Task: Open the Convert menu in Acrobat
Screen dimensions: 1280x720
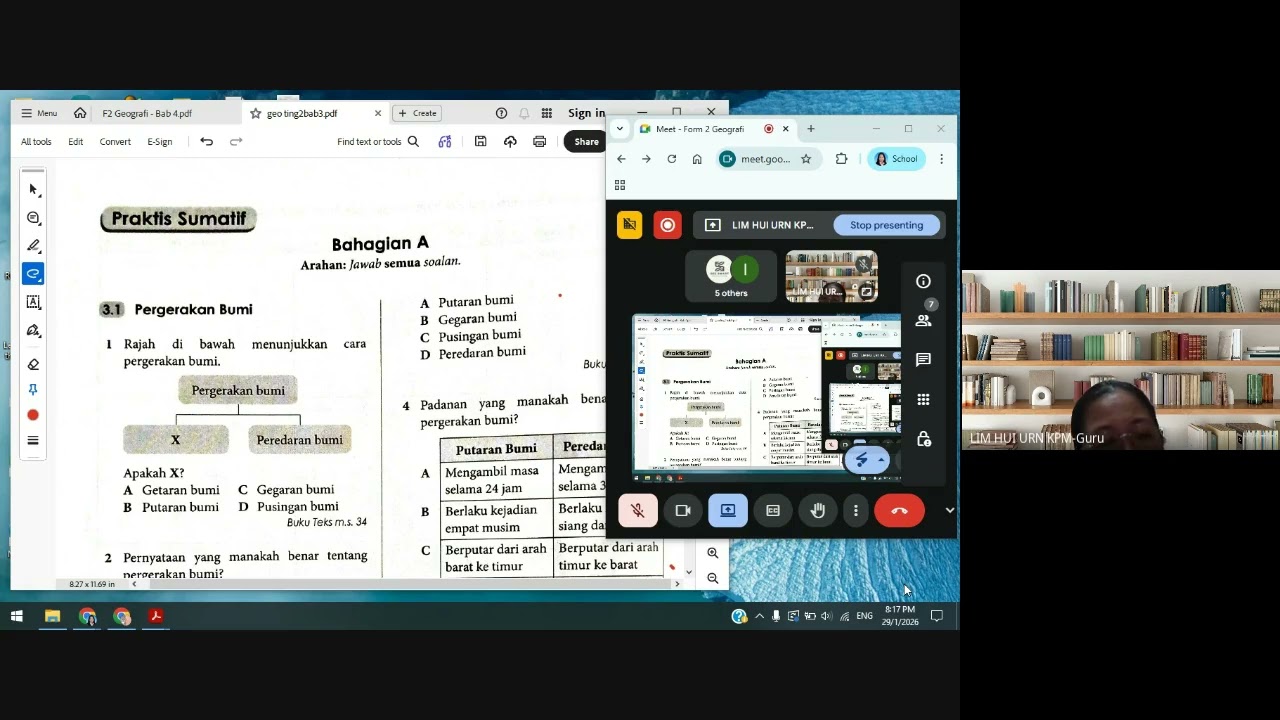Action: (x=115, y=141)
